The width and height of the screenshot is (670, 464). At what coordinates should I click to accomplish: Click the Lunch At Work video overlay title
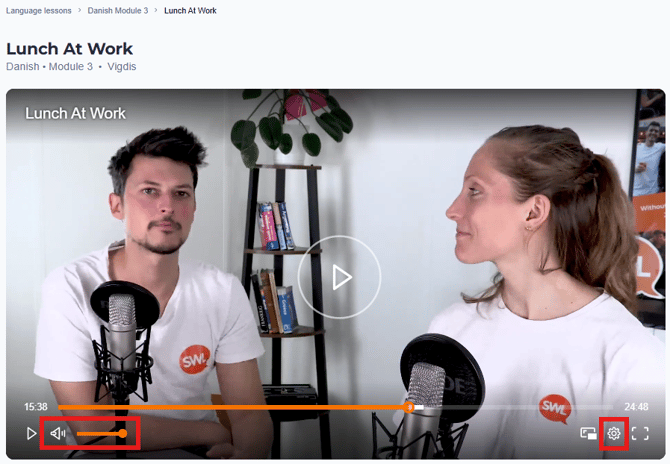pyautogui.click(x=76, y=113)
